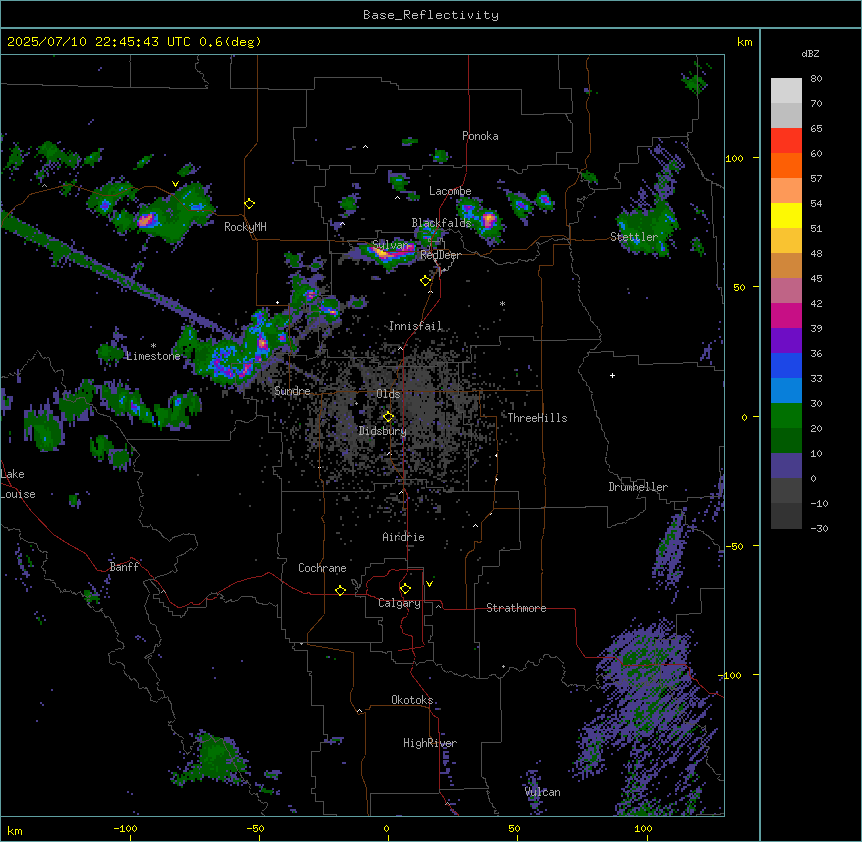
Task: Click the RockyMH label
Action: (x=245, y=227)
